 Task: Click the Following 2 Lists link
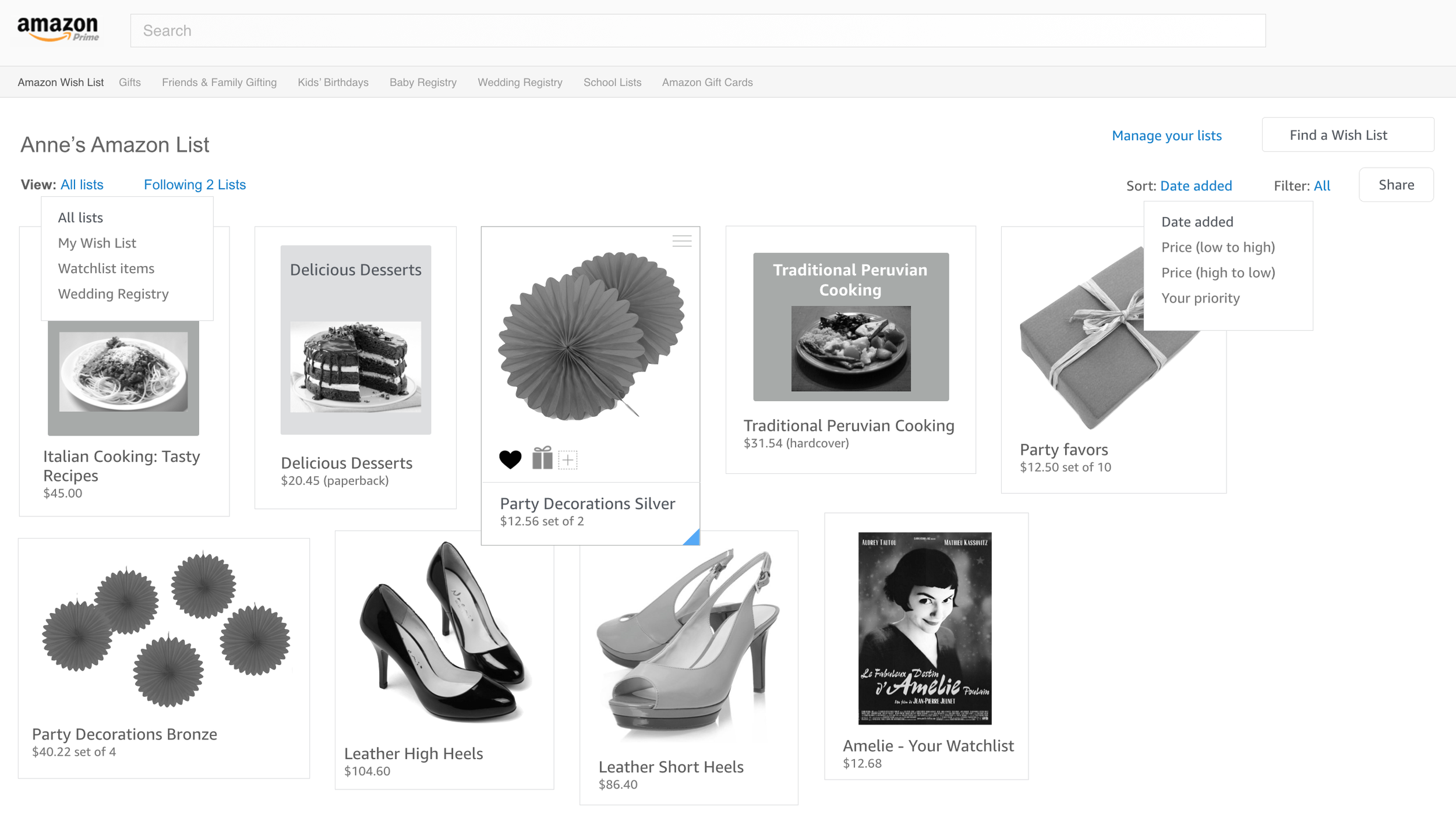(195, 185)
